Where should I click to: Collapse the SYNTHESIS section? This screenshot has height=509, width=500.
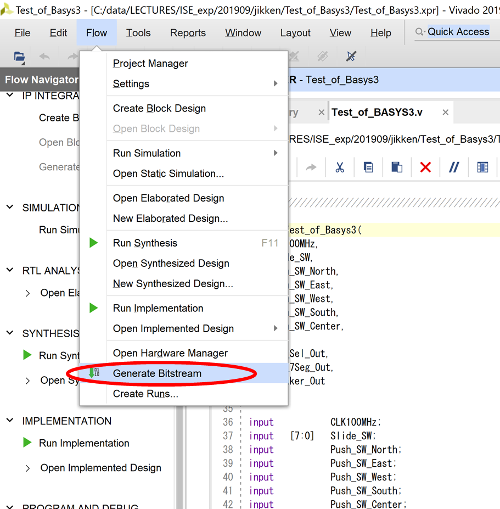click(x=10, y=333)
